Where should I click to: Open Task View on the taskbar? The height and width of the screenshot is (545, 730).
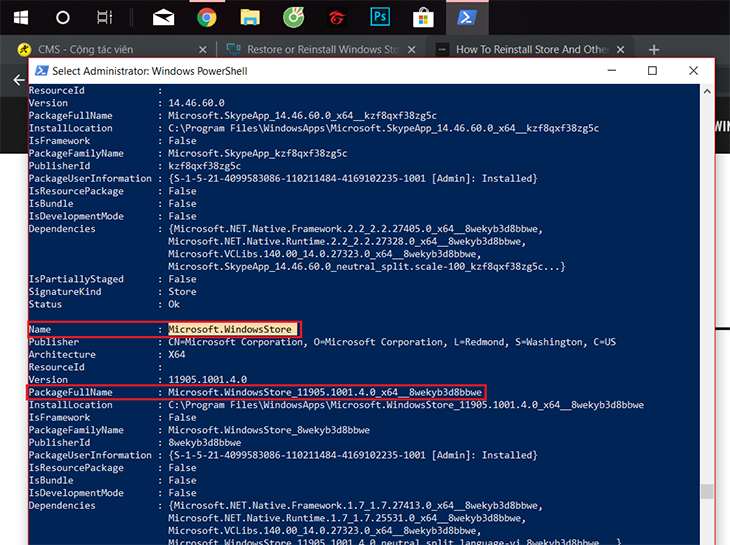(x=104, y=18)
